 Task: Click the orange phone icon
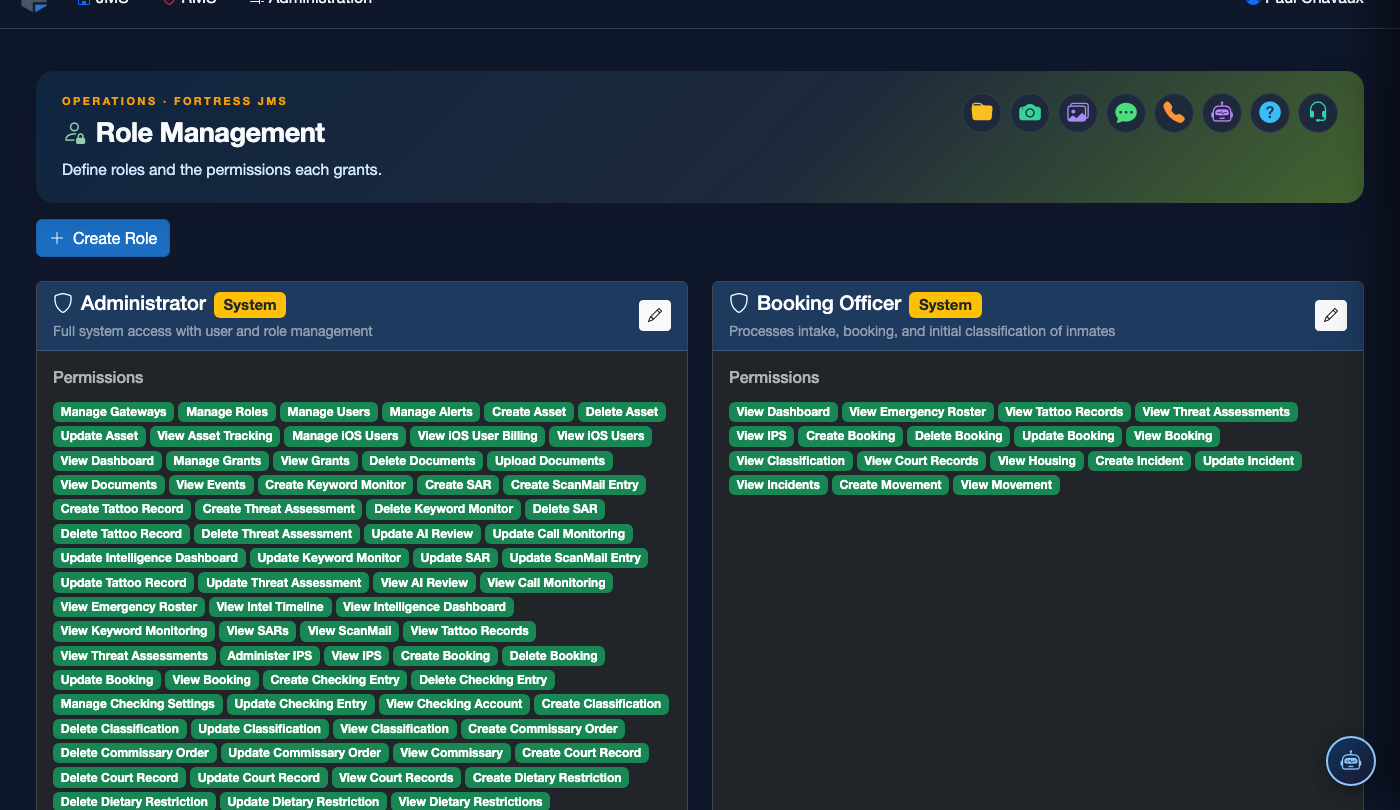tap(1174, 113)
